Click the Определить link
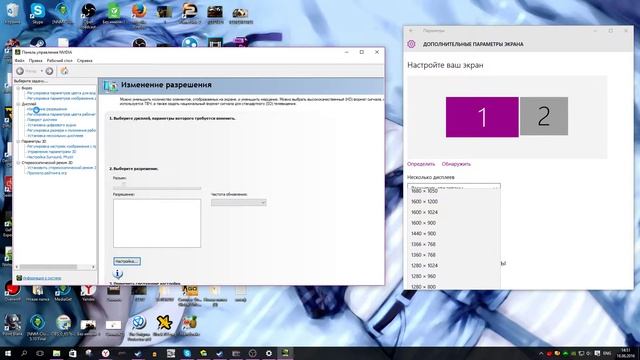 point(421,164)
